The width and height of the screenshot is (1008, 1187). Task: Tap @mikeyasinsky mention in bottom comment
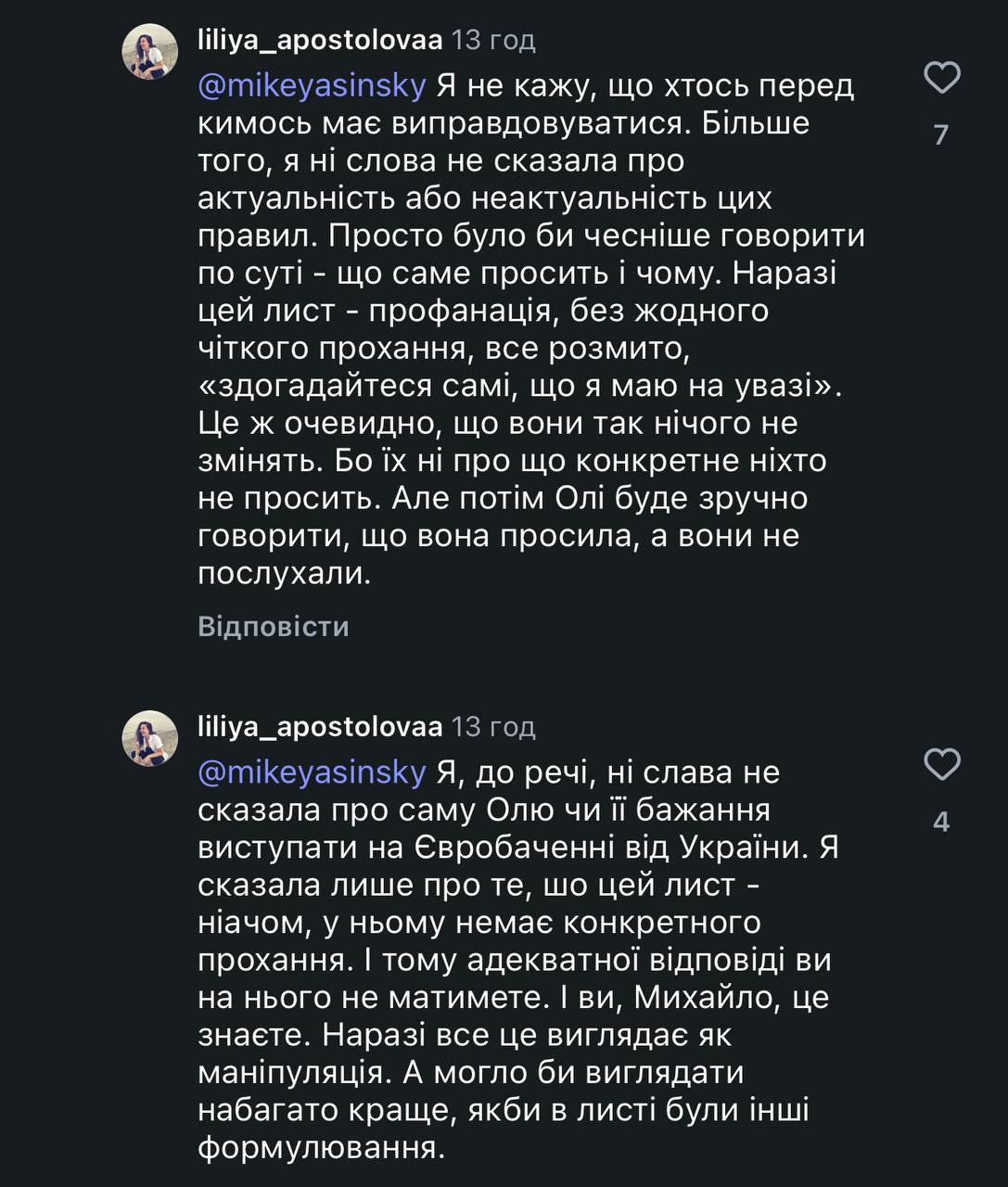point(312,772)
